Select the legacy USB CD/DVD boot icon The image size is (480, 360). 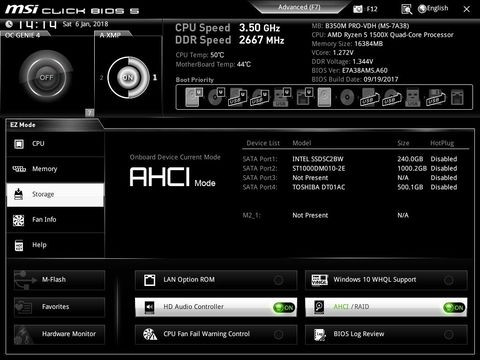(391, 97)
